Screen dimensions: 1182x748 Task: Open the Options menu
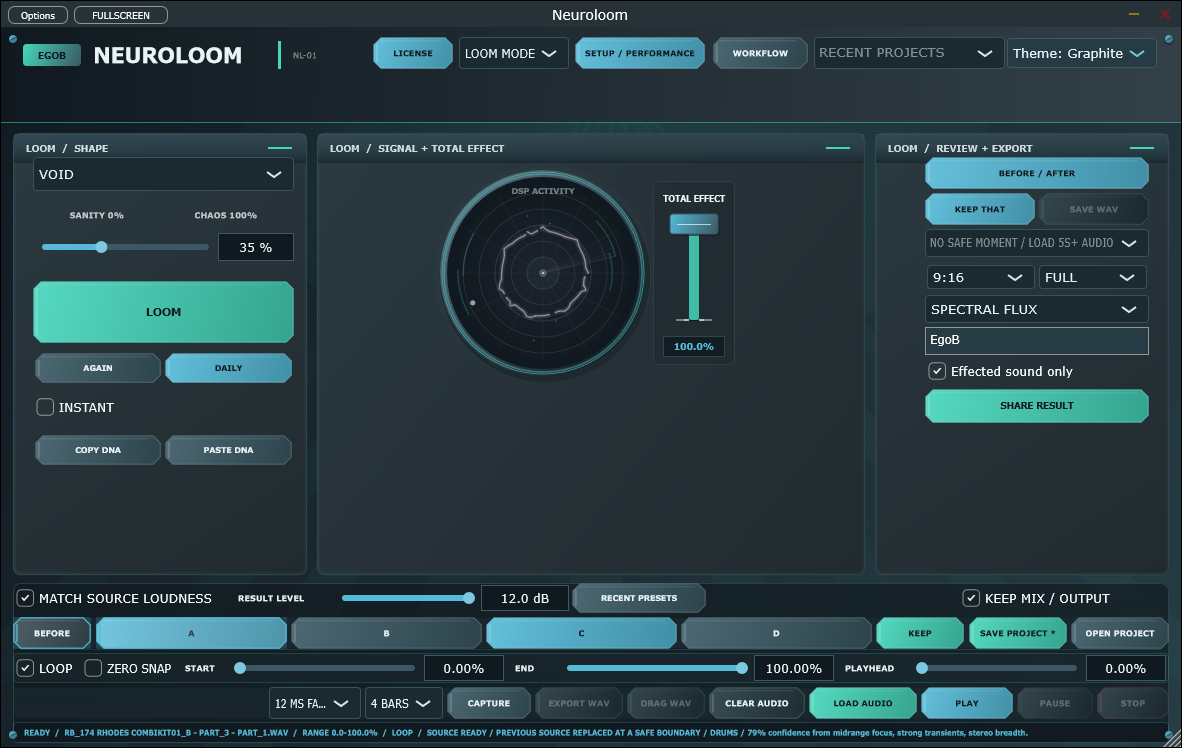(38, 15)
